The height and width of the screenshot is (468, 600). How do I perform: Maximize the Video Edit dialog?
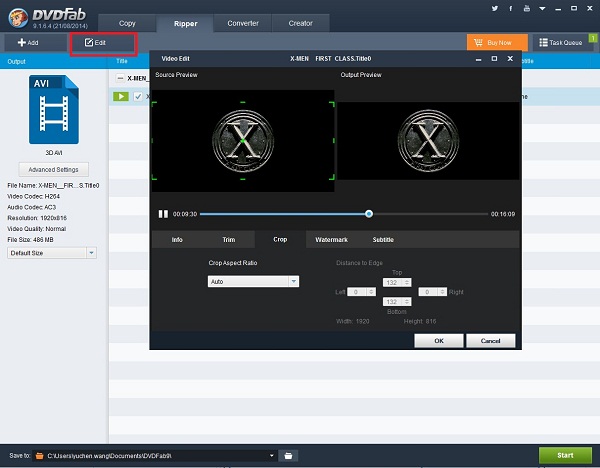[x=494, y=59]
